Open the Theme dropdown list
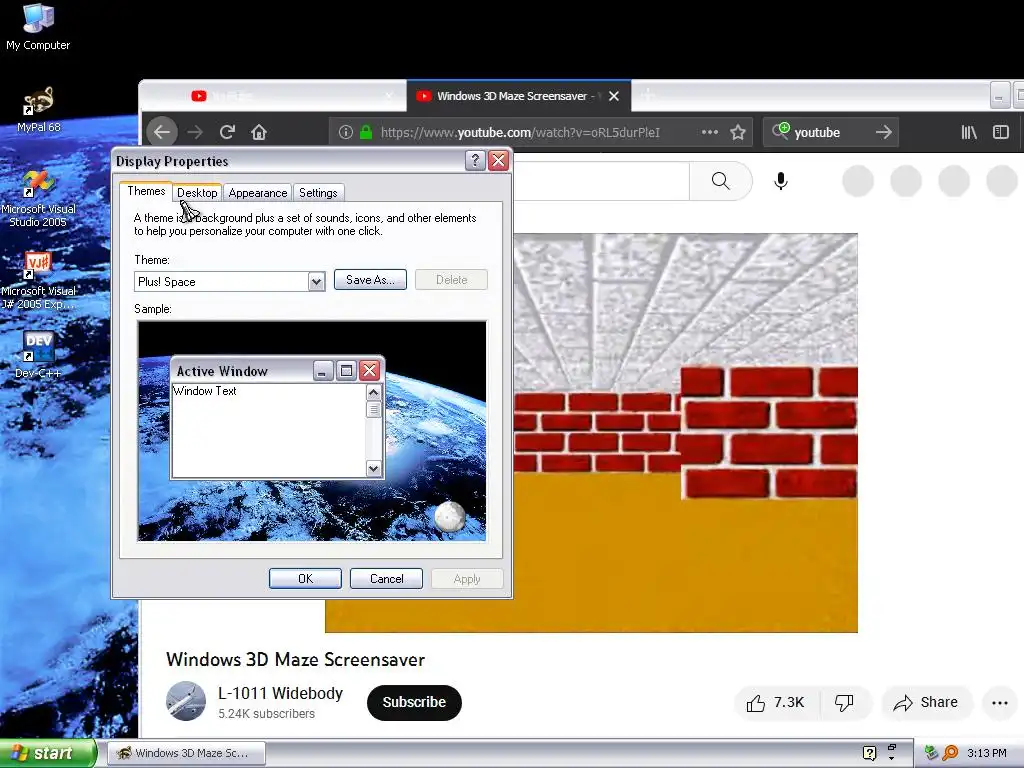This screenshot has width=1024, height=768. (316, 282)
